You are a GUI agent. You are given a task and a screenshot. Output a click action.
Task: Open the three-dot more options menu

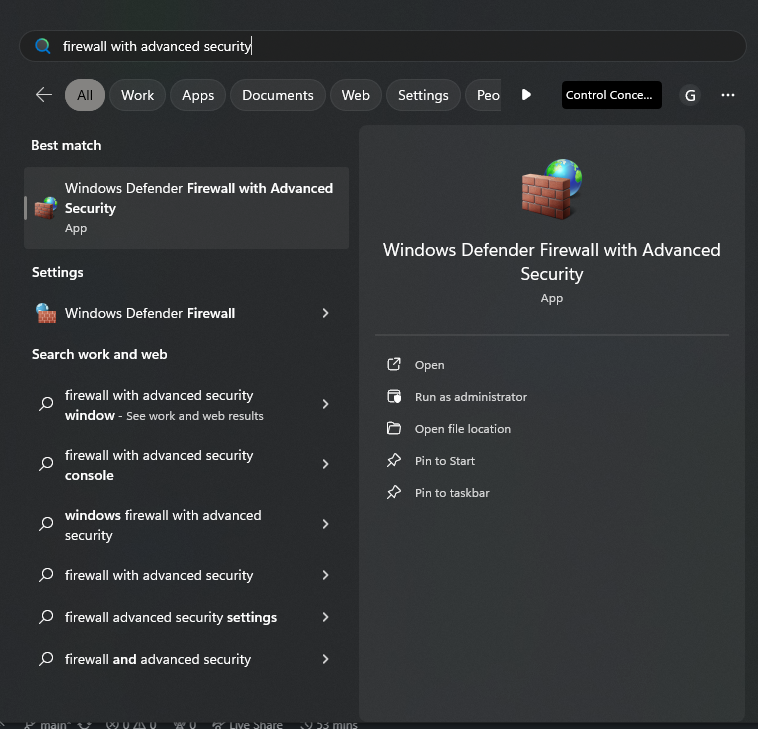[x=728, y=95]
